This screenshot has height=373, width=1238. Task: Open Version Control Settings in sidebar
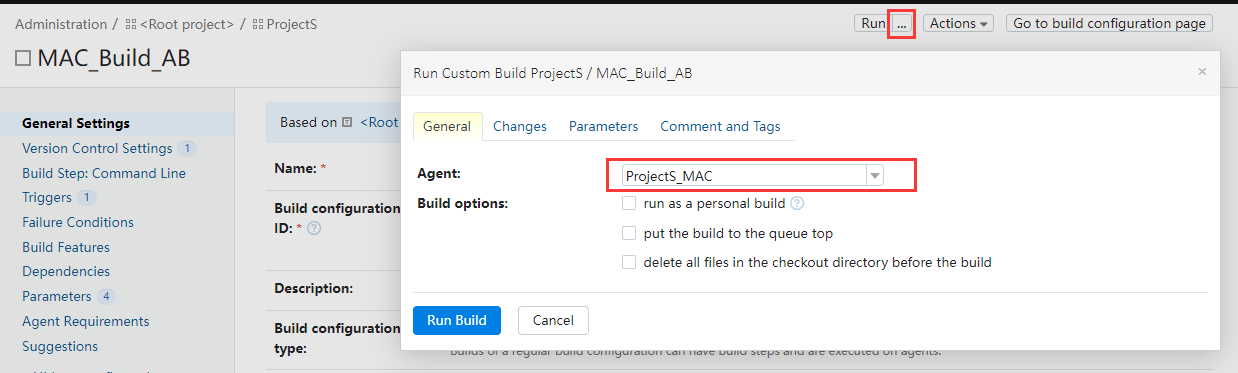(97, 148)
